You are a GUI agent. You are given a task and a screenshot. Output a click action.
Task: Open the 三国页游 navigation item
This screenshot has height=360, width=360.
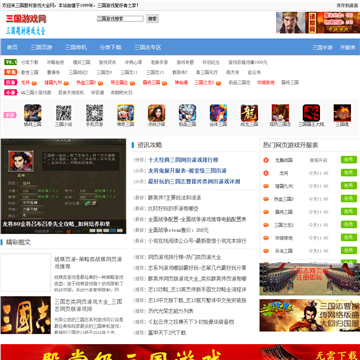(x=41, y=47)
